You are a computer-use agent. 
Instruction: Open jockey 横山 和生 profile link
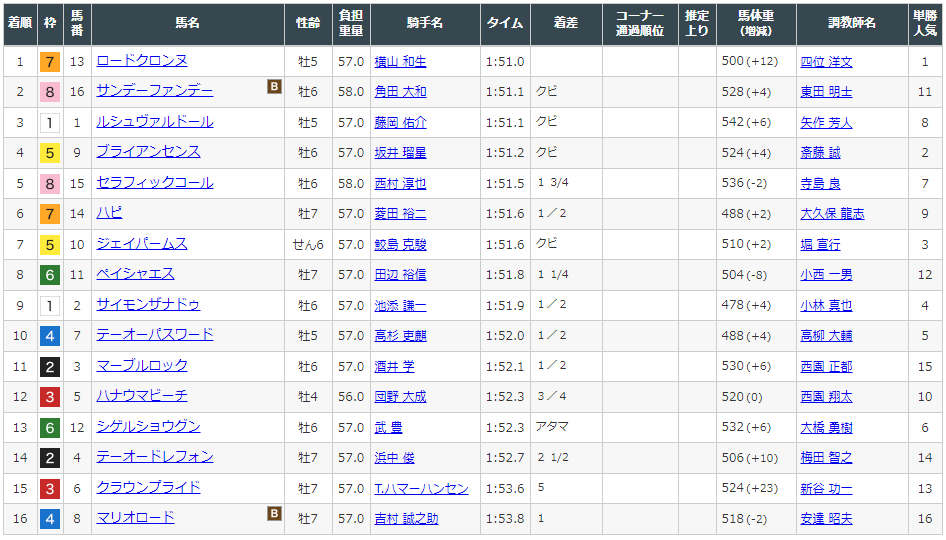coord(400,61)
